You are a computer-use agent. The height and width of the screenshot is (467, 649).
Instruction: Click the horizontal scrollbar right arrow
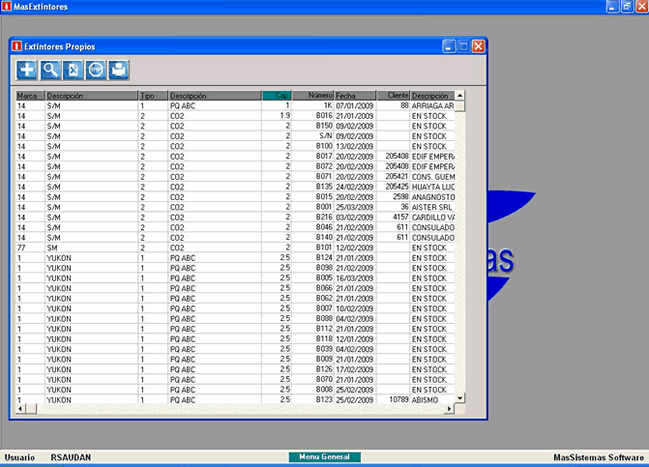tap(449, 409)
